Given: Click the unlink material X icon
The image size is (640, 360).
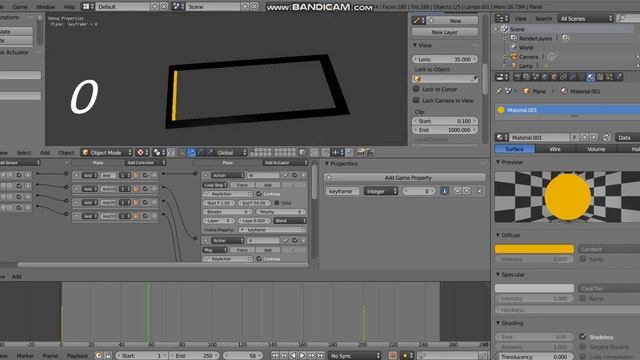Looking at the screenshot, I should [x=594, y=138].
